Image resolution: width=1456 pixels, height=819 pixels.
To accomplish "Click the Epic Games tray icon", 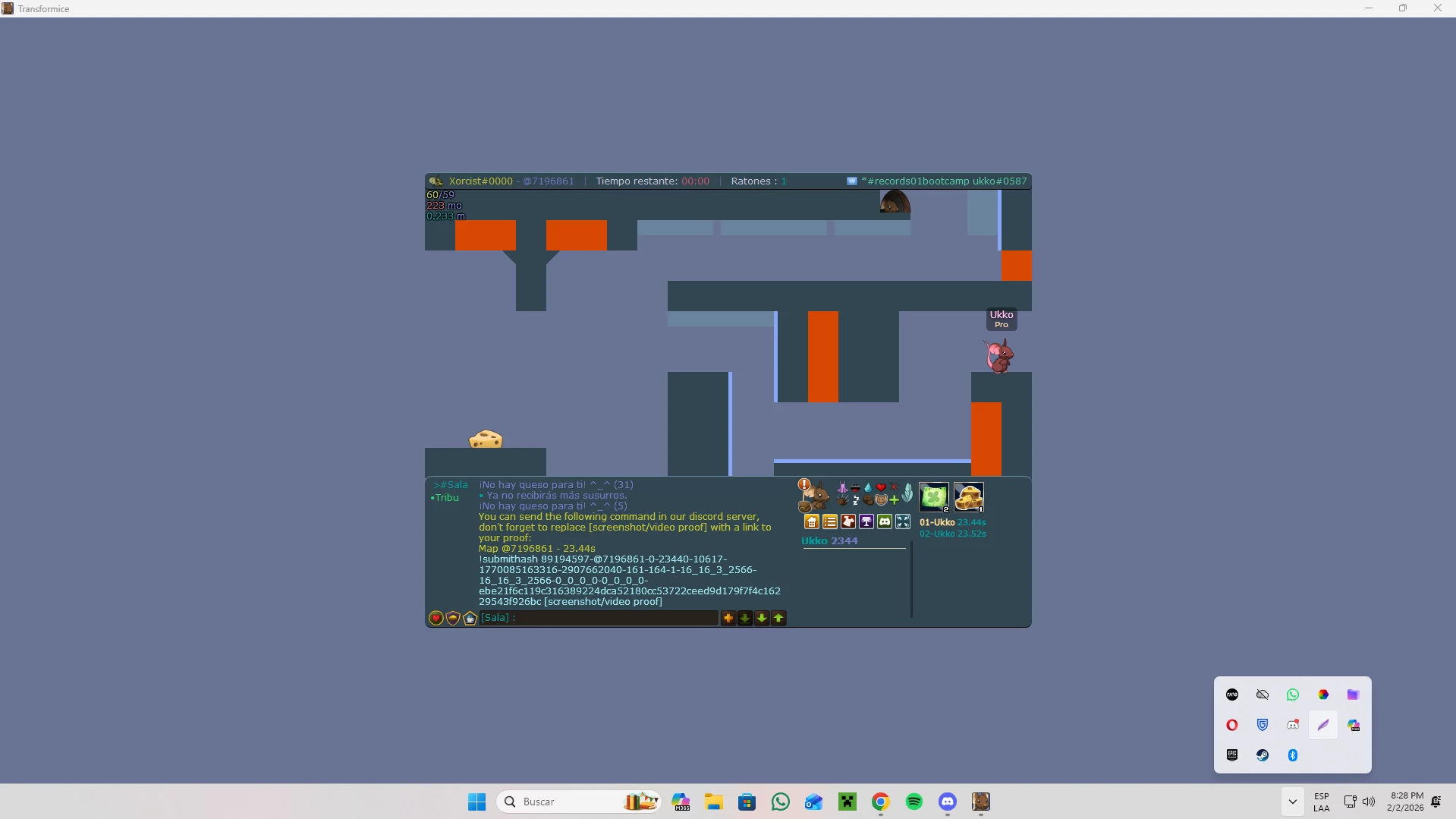I will click(x=1232, y=755).
